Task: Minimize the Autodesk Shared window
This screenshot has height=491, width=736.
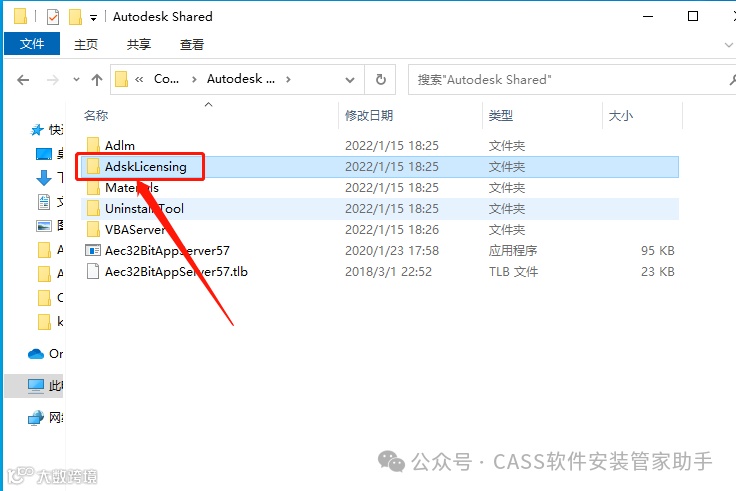Action: pos(648,16)
